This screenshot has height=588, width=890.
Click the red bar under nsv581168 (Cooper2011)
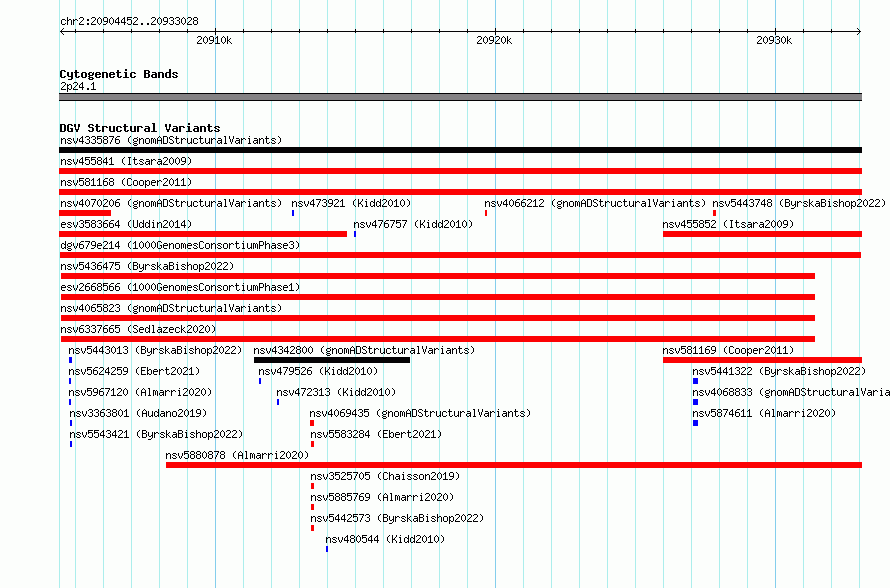point(460,192)
